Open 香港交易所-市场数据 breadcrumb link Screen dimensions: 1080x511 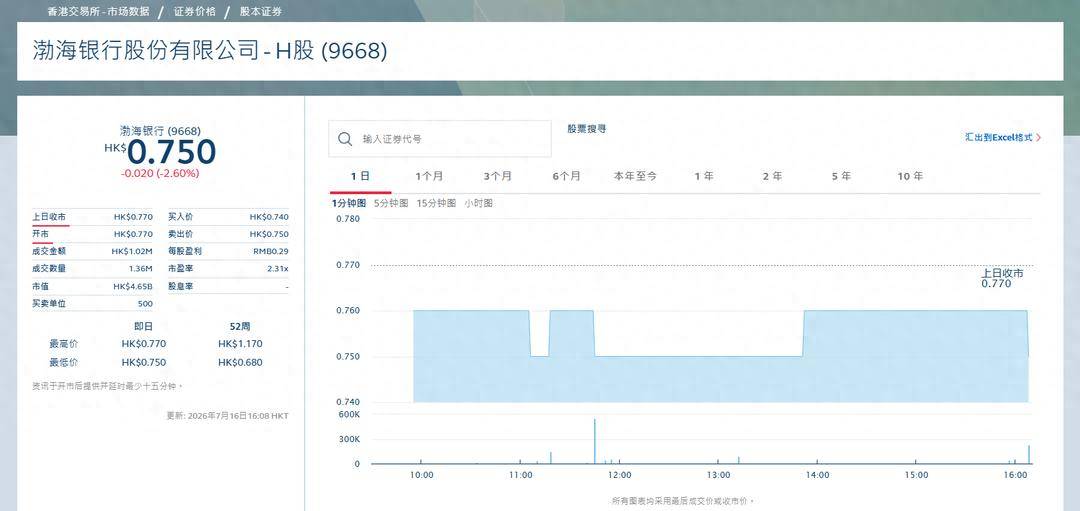tap(98, 12)
